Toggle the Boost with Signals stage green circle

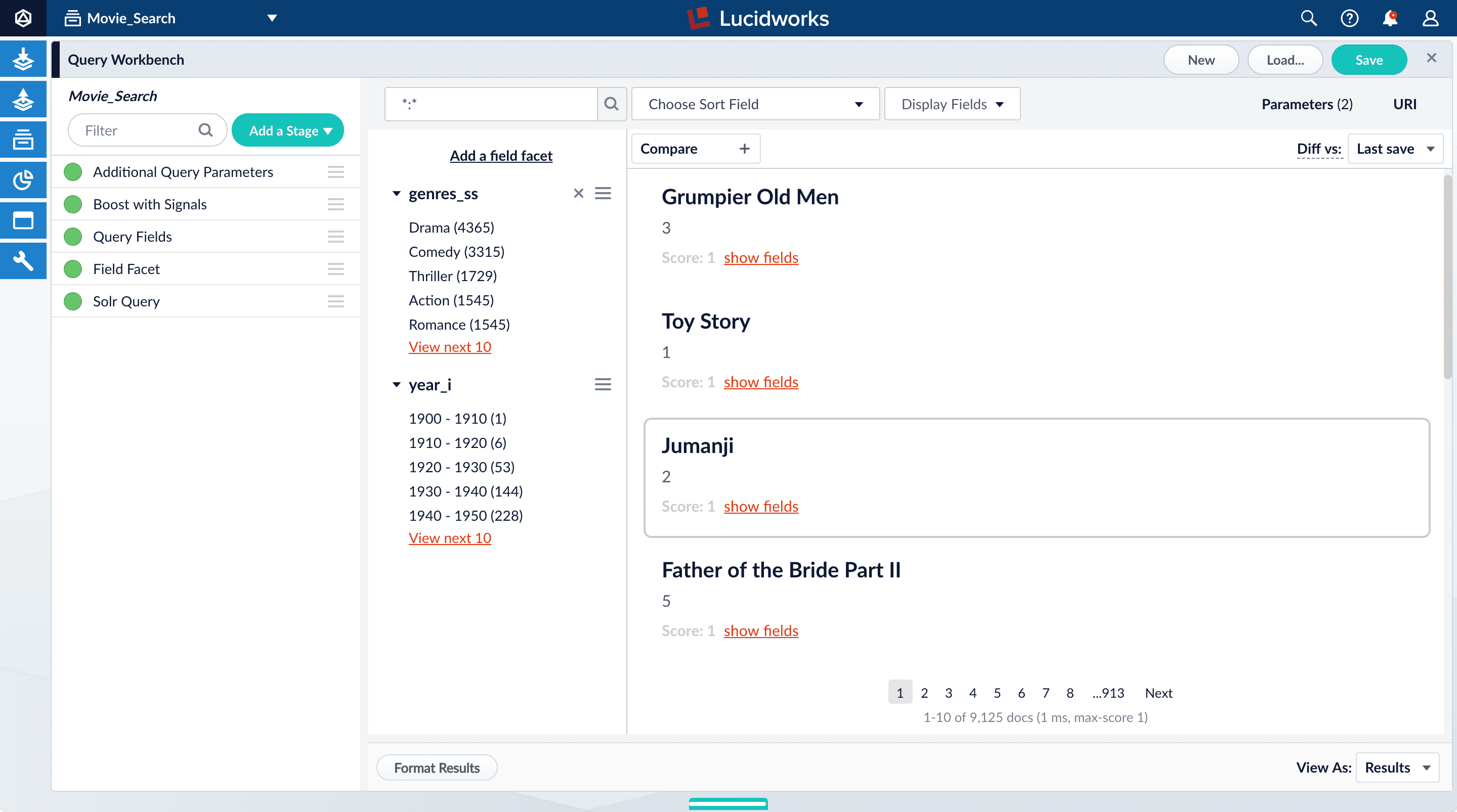pos(73,204)
